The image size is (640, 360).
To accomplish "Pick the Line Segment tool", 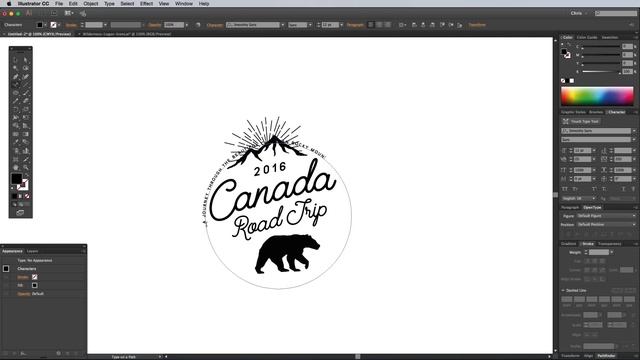I will point(26,85).
